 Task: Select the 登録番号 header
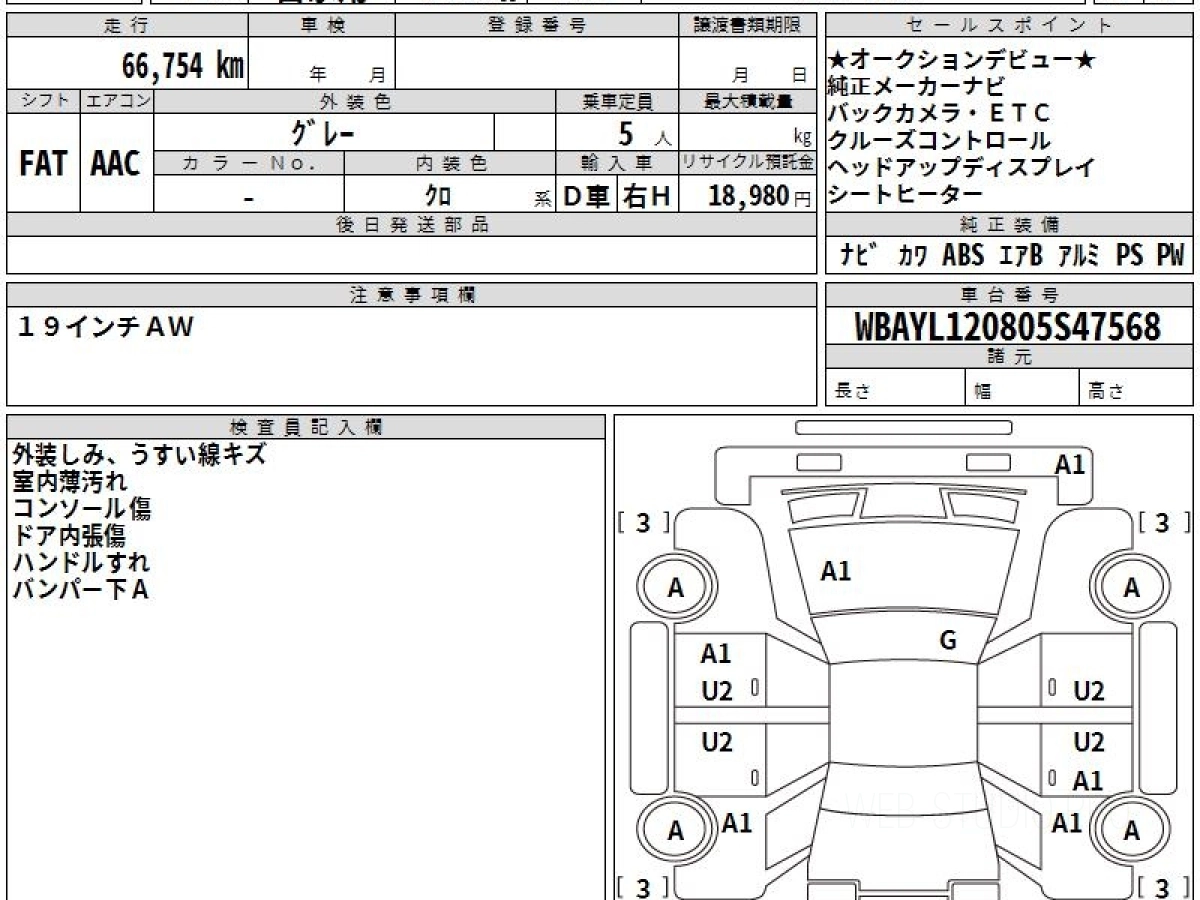(x=537, y=26)
